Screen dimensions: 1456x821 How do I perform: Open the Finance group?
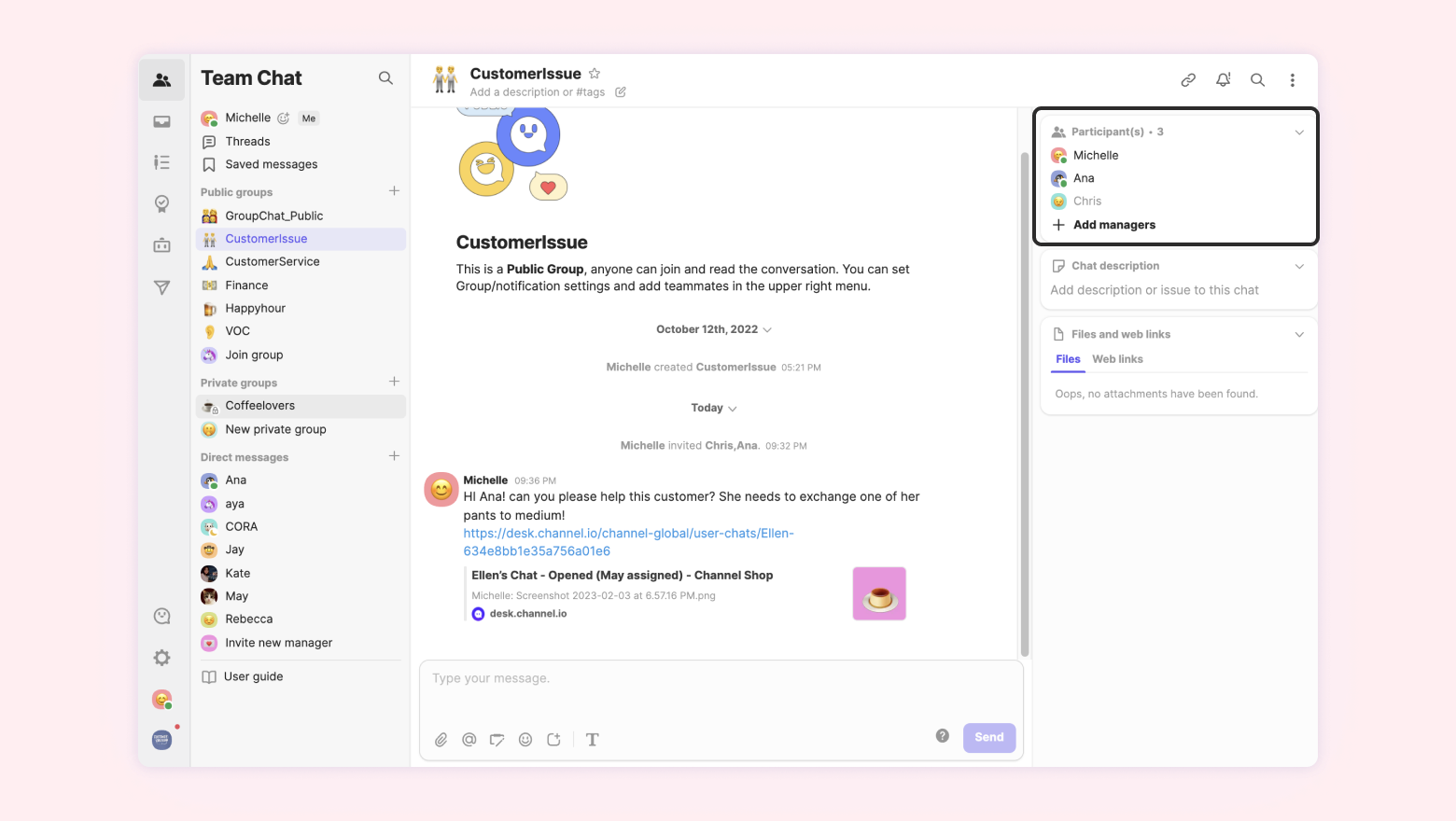(x=301, y=285)
